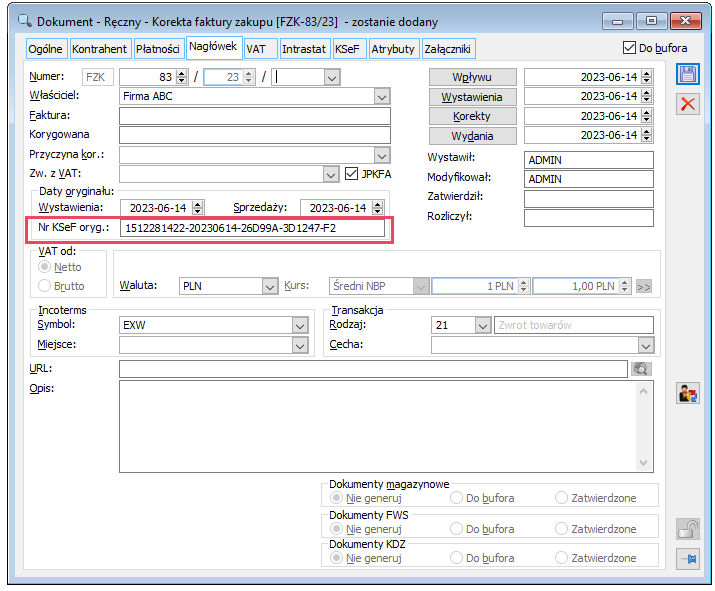Click the Korygowana input field
Screen dimensions: 715x591
point(255,135)
